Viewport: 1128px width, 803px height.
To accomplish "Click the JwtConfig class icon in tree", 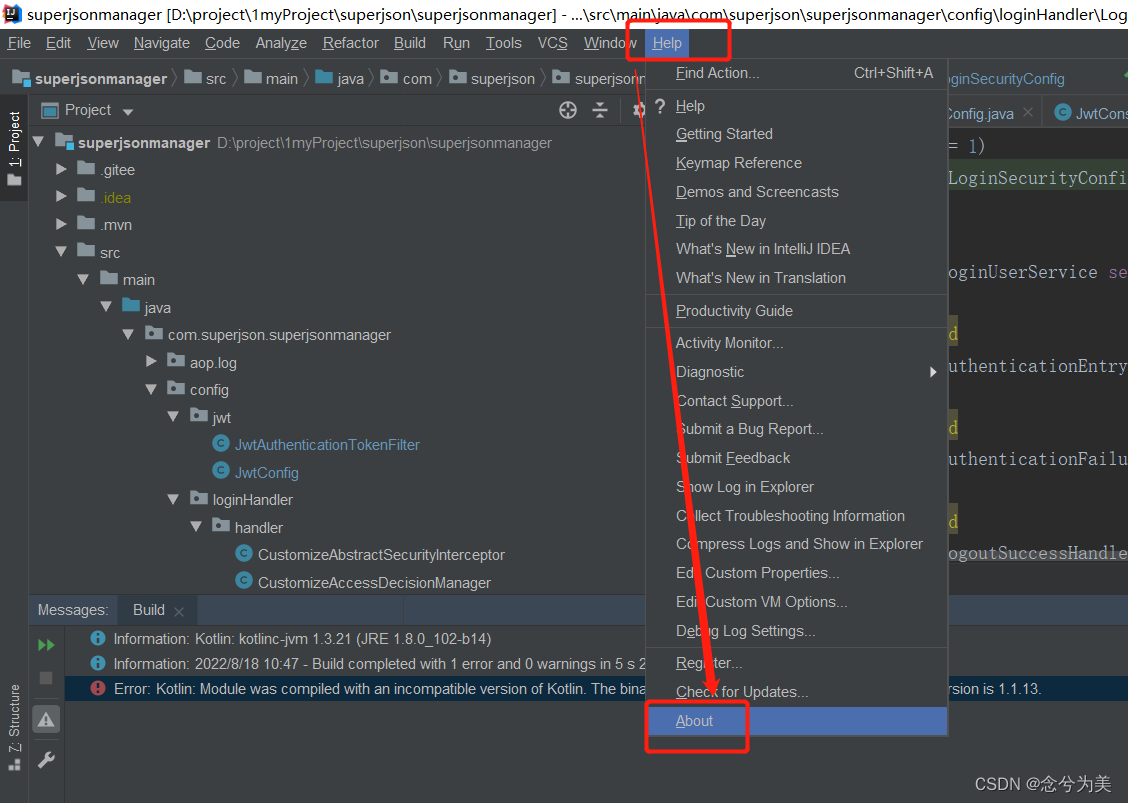I will coord(221,471).
